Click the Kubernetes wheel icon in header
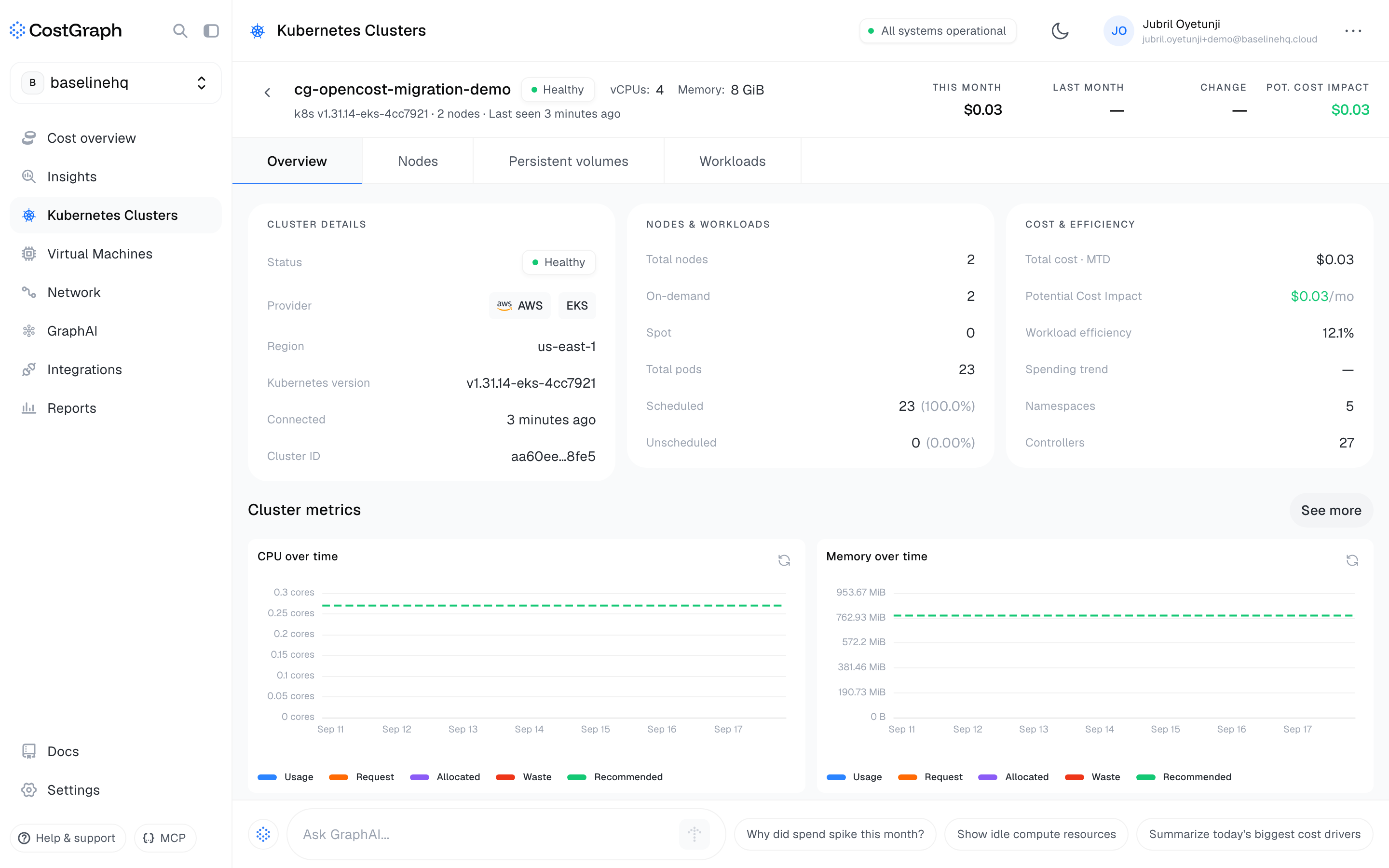The height and width of the screenshot is (868, 1389). [x=258, y=30]
